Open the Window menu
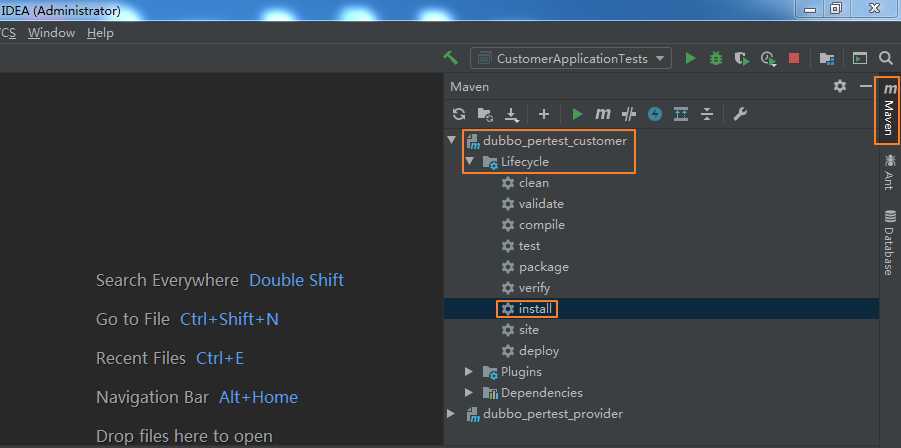Viewport: 901px width, 448px height. coord(52,33)
